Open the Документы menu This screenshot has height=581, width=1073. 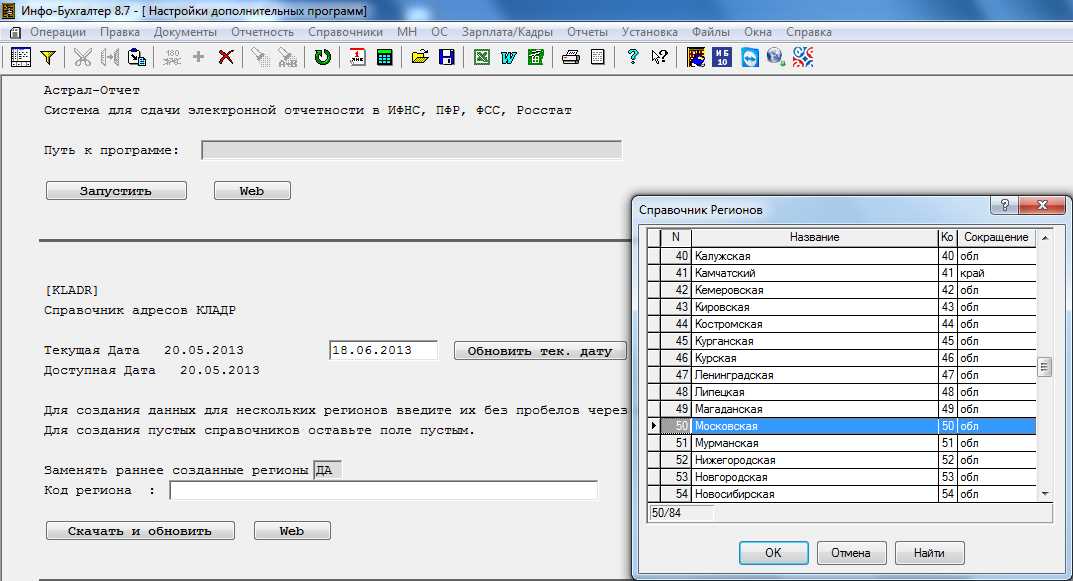tap(185, 32)
